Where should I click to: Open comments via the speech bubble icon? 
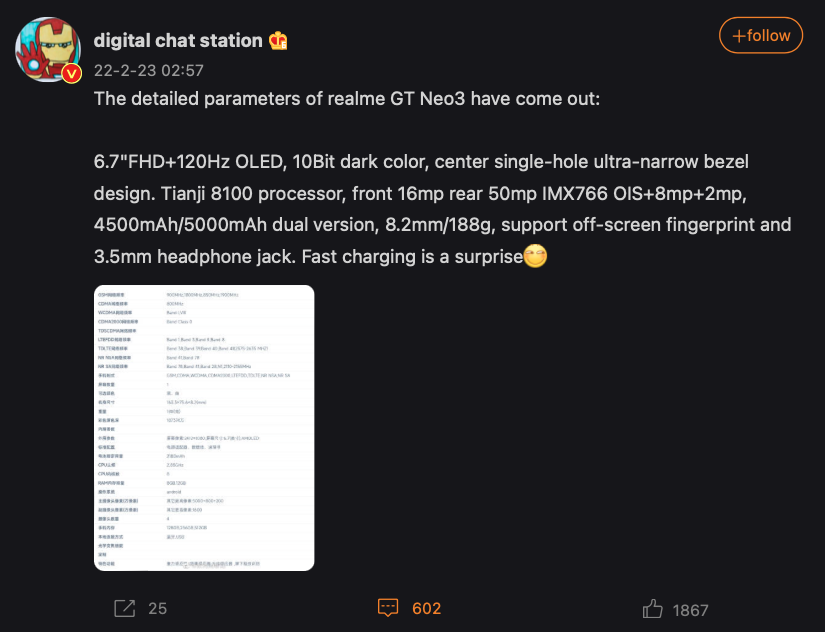pyautogui.click(x=389, y=608)
